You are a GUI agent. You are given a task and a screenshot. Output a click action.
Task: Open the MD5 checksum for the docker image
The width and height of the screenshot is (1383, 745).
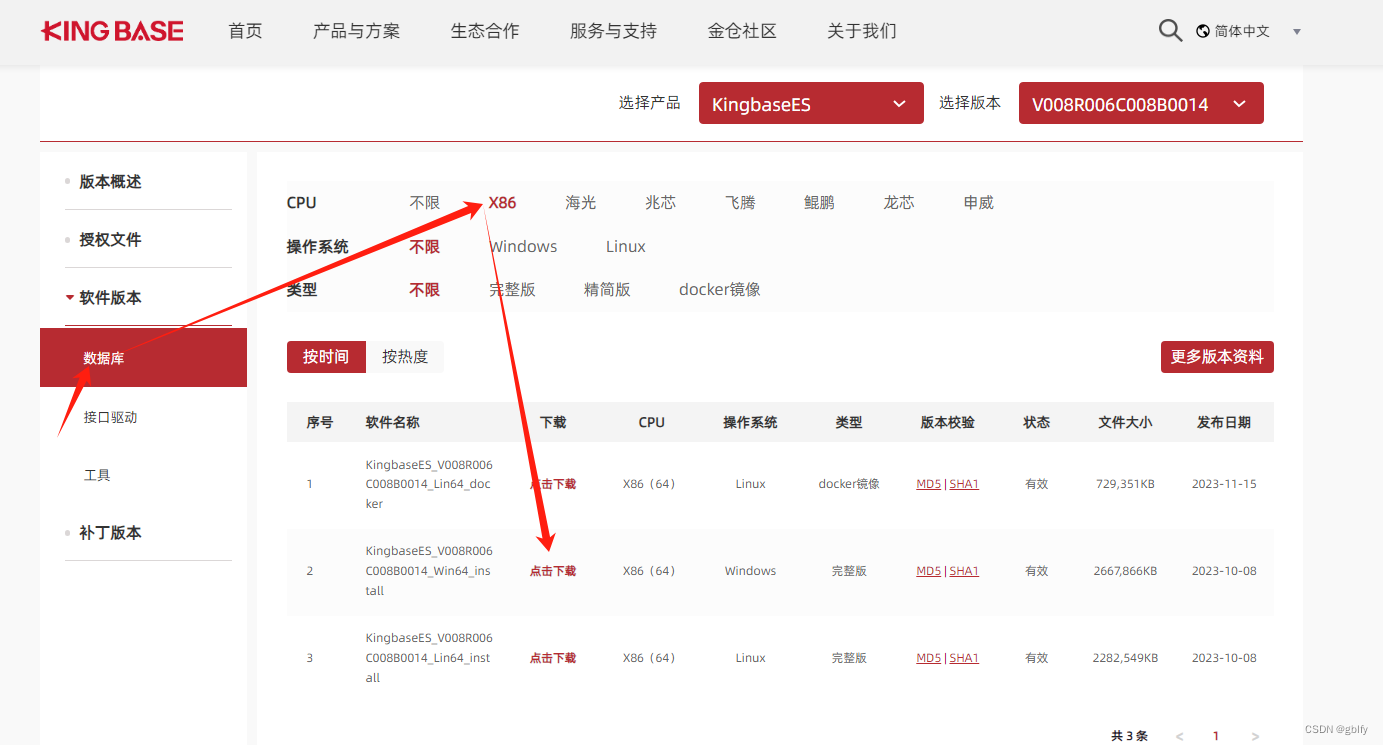click(x=928, y=483)
